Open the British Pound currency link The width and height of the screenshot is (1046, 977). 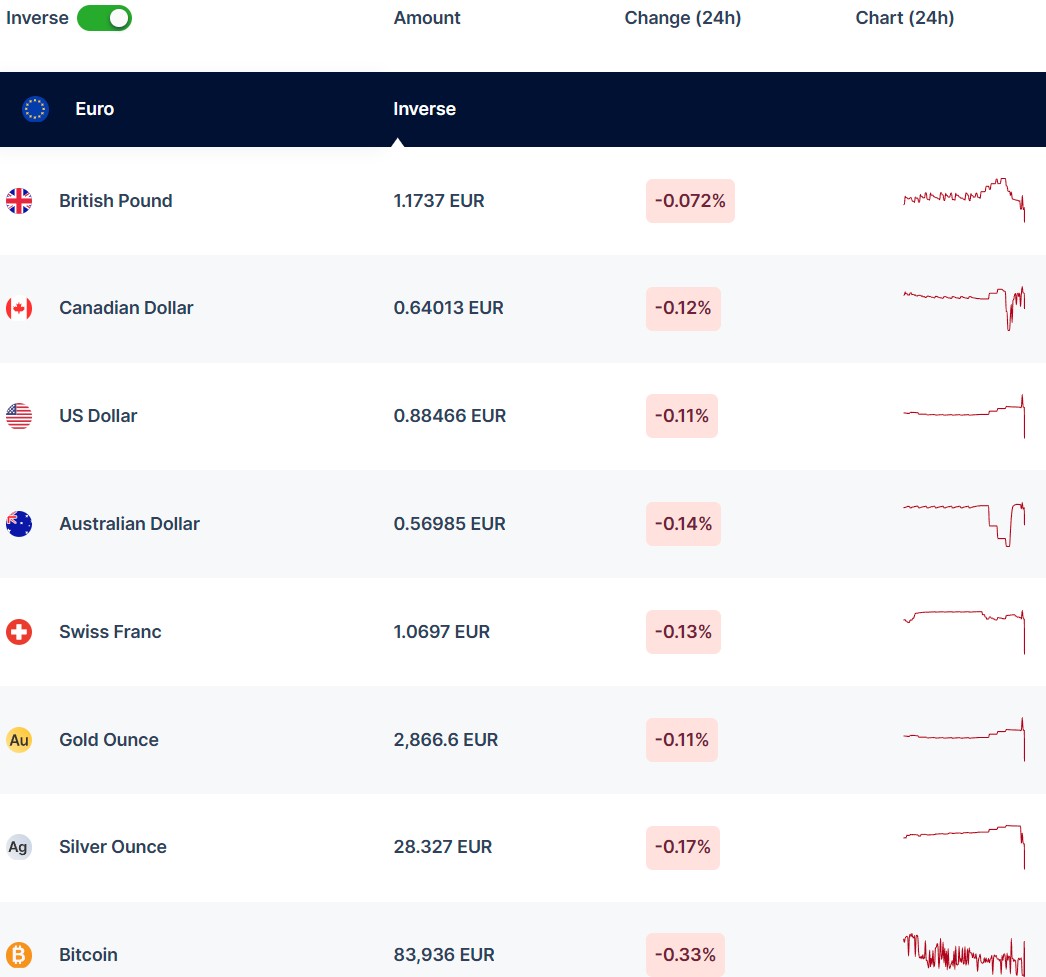point(115,201)
